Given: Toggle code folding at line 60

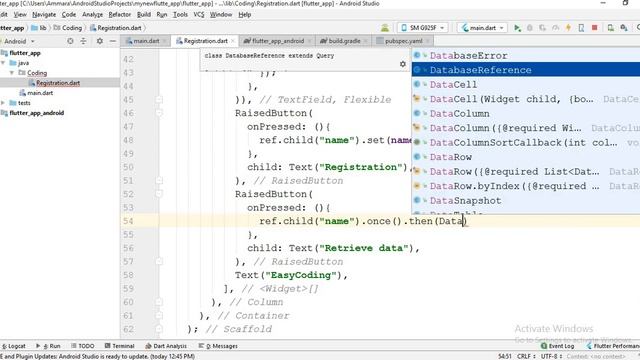Looking at the screenshot, I should (x=159, y=302).
